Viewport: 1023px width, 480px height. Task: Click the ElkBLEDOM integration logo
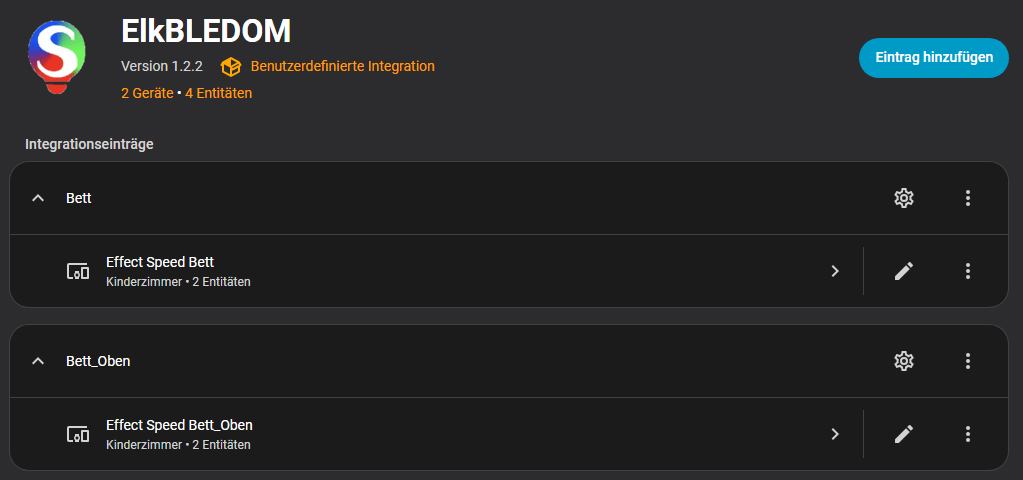pyautogui.click(x=57, y=56)
